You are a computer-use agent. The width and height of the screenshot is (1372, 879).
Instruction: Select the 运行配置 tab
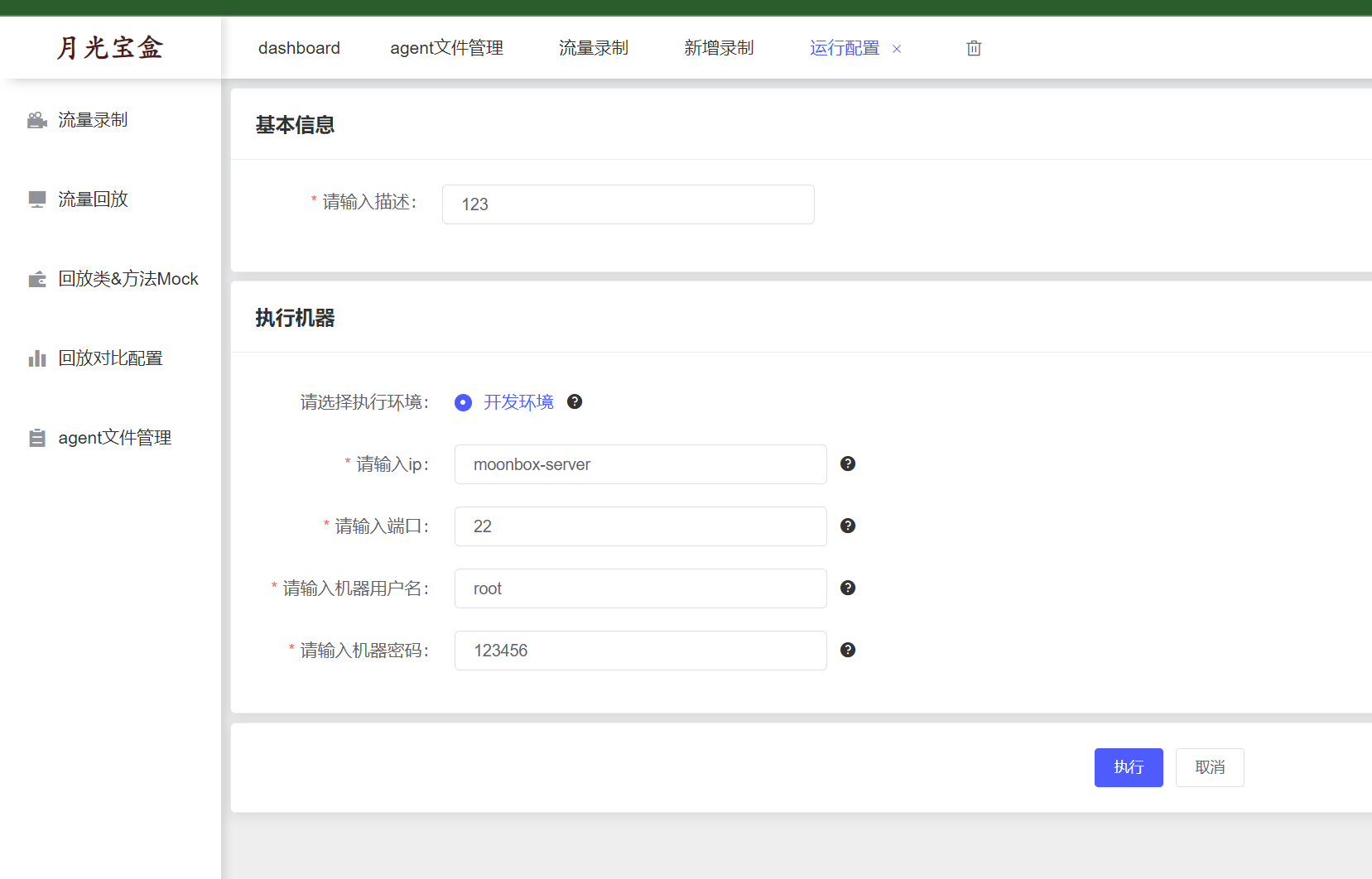(845, 48)
